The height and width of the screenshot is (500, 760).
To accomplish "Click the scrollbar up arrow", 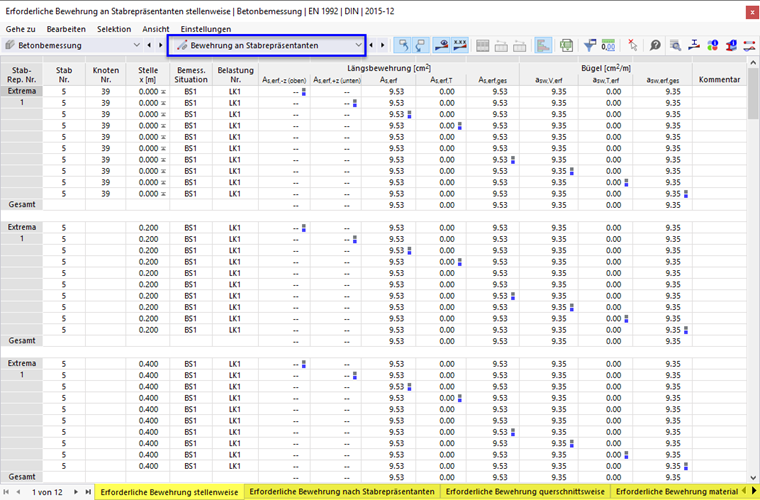I will click(x=753, y=62).
